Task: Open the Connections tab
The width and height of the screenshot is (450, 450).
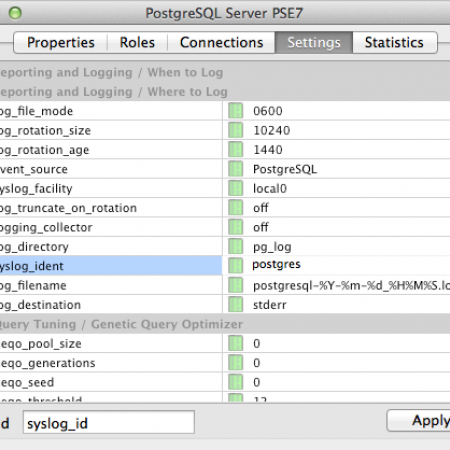Action: pos(221,43)
